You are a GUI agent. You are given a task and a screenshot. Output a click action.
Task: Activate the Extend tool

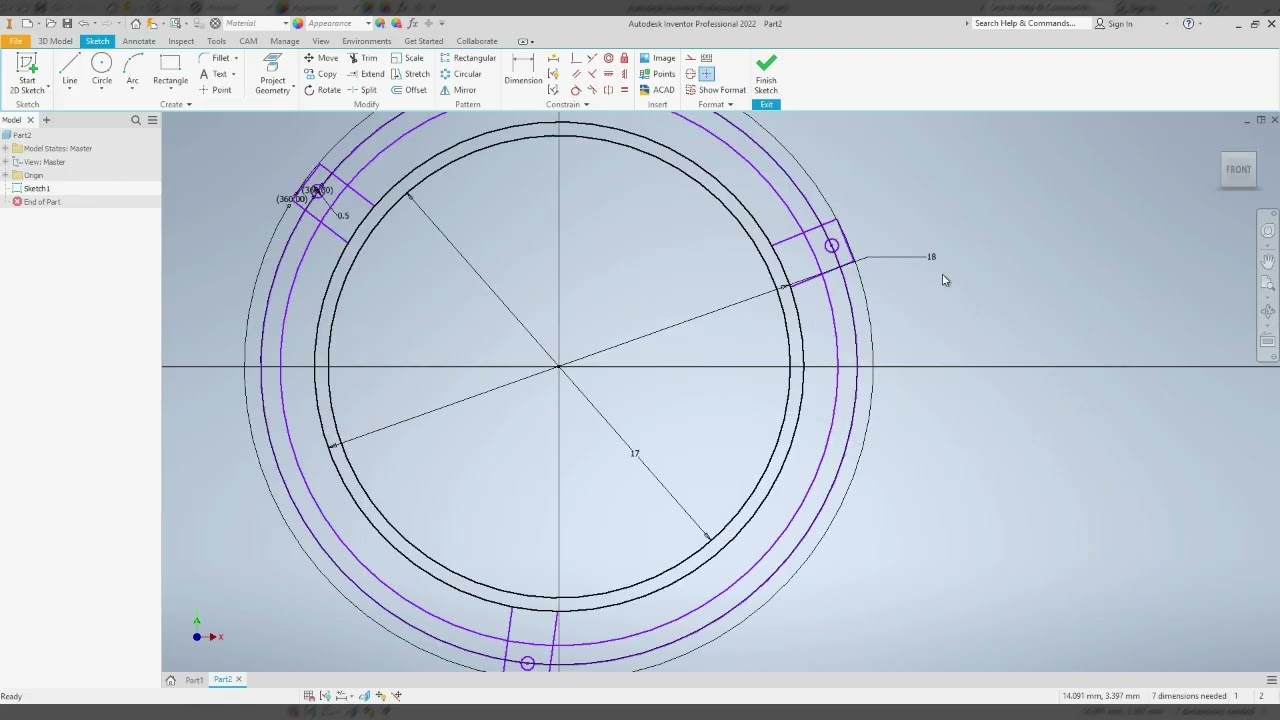(366, 74)
